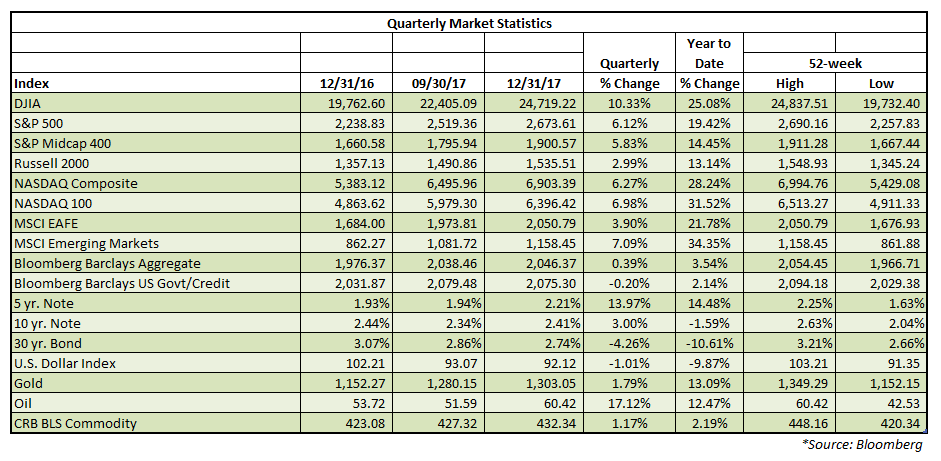
Task: Click the 52-week header cell
Action: tap(834, 63)
